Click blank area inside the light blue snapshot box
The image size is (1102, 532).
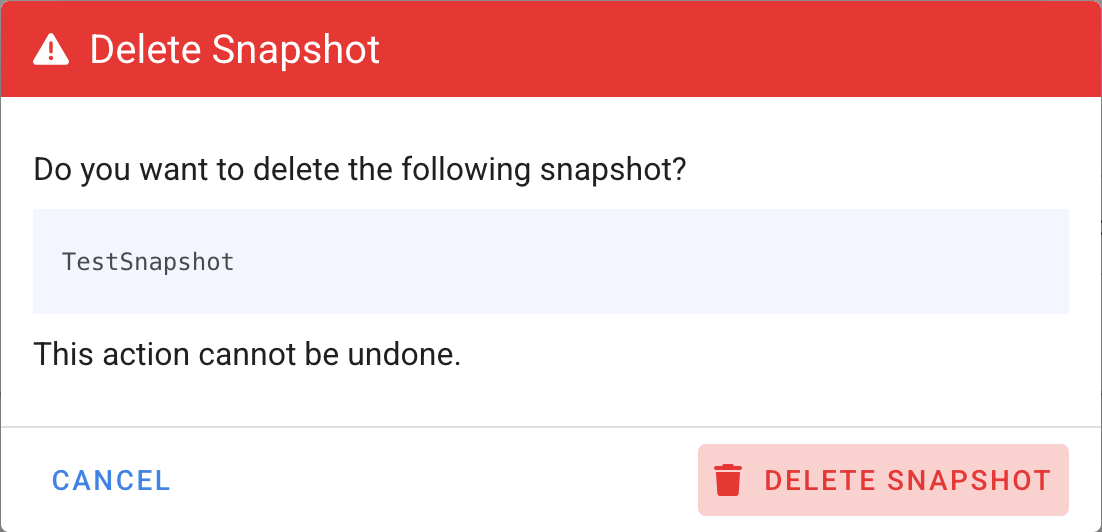(x=650, y=262)
